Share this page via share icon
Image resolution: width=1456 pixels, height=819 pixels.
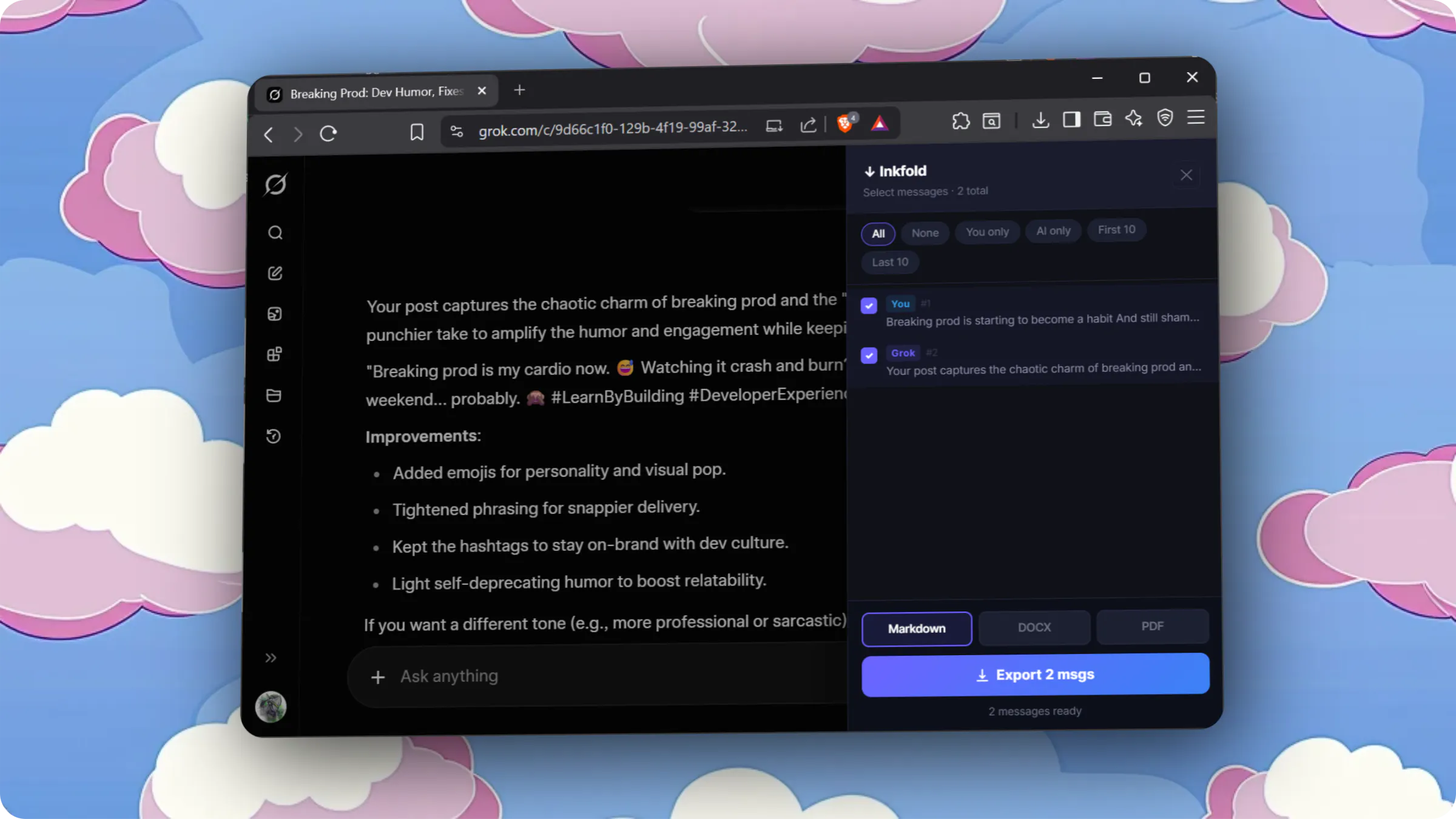[x=808, y=125]
